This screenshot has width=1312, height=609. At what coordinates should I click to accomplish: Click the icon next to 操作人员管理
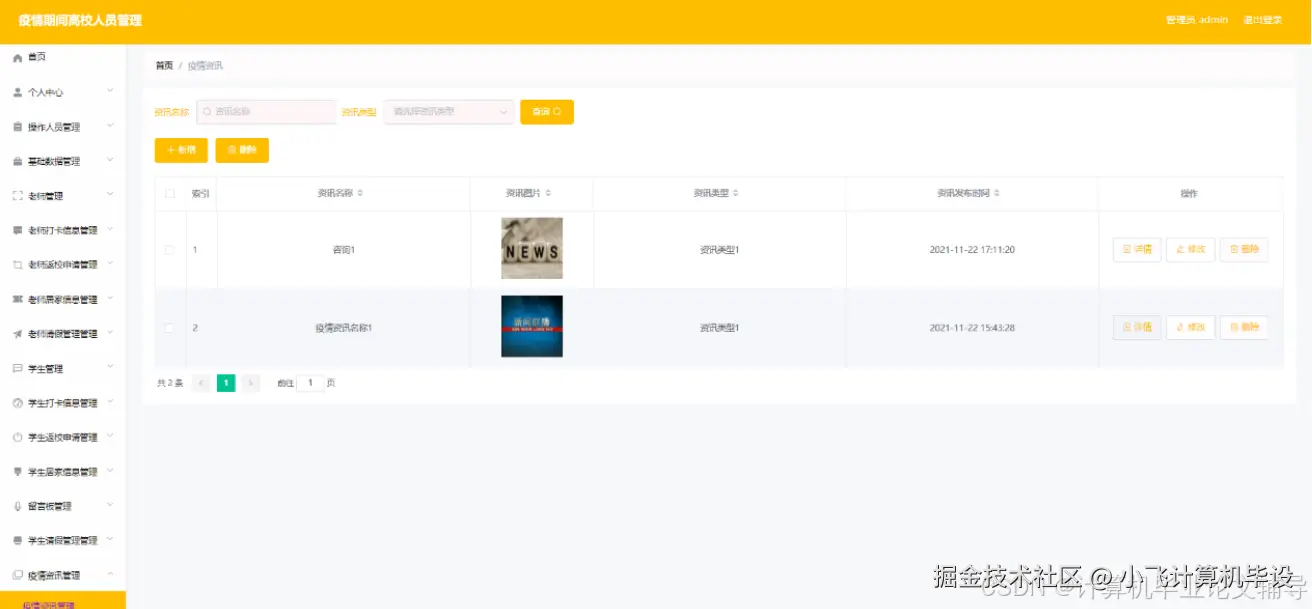coord(17,127)
